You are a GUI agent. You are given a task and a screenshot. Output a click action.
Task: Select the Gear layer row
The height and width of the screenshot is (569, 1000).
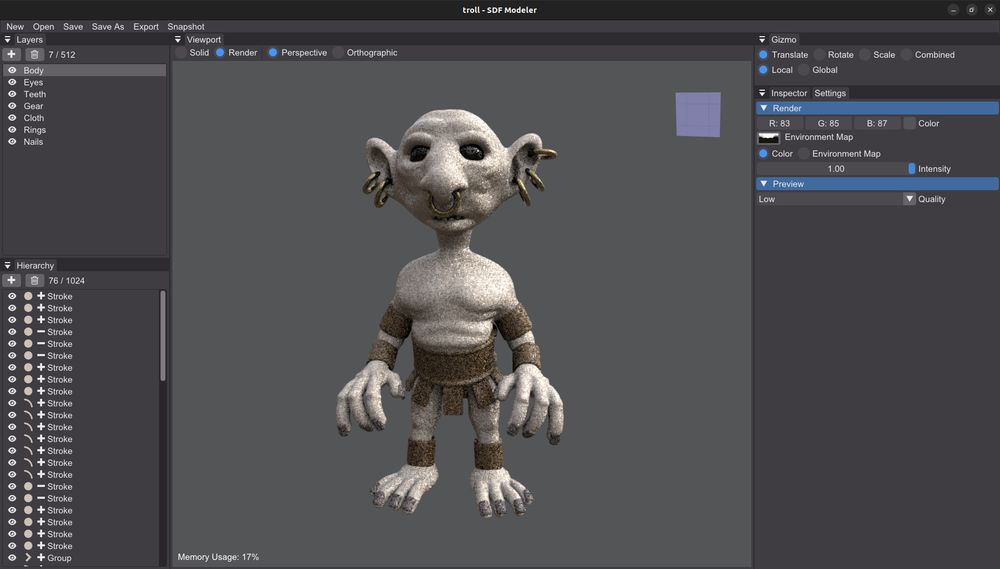(x=85, y=106)
